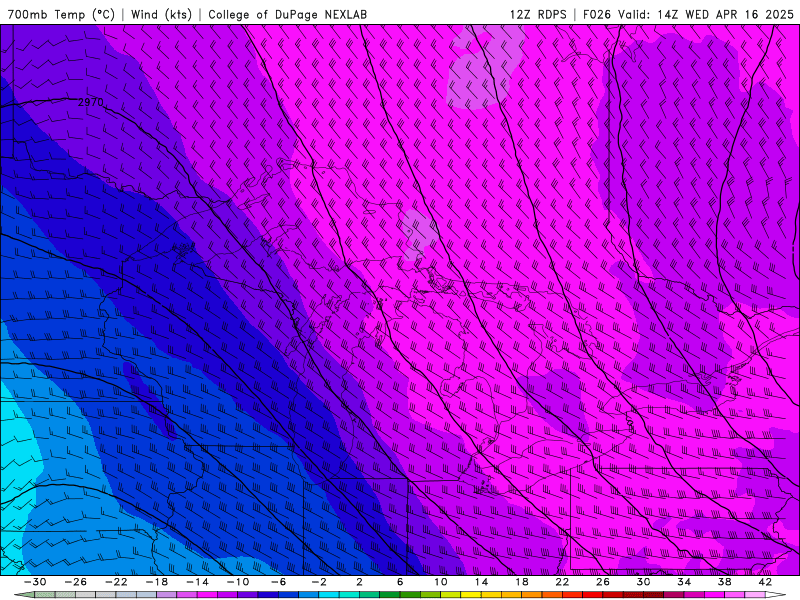The width and height of the screenshot is (800, 600).
Task: Click the '42' colorbar tick label
Action: pyautogui.click(x=765, y=582)
